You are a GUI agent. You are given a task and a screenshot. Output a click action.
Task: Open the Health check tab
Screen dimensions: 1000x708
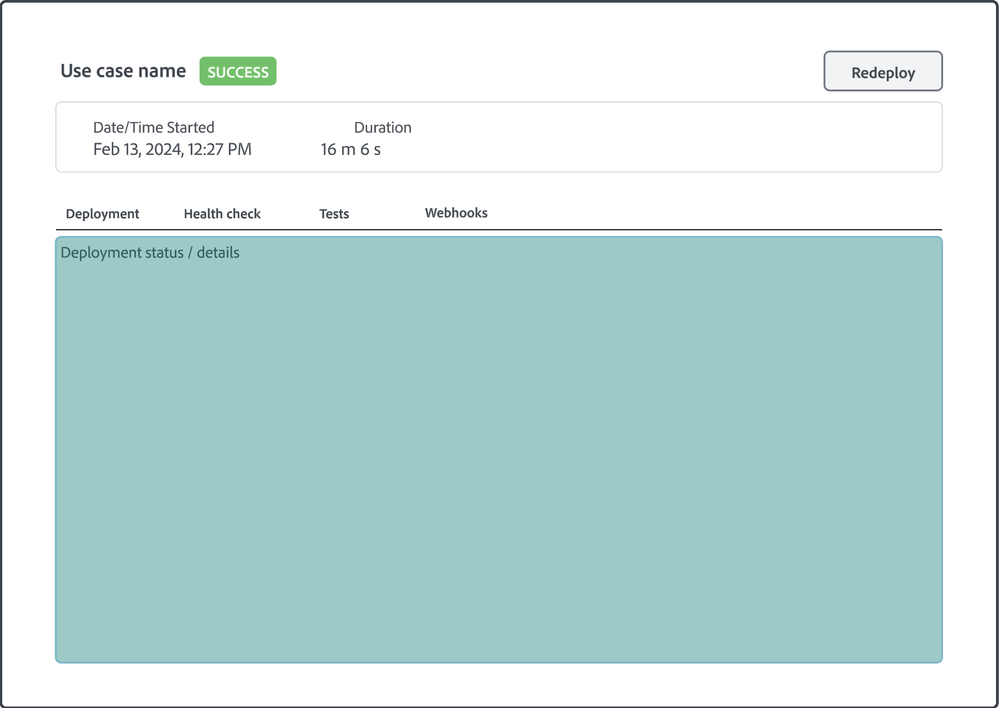tap(222, 214)
